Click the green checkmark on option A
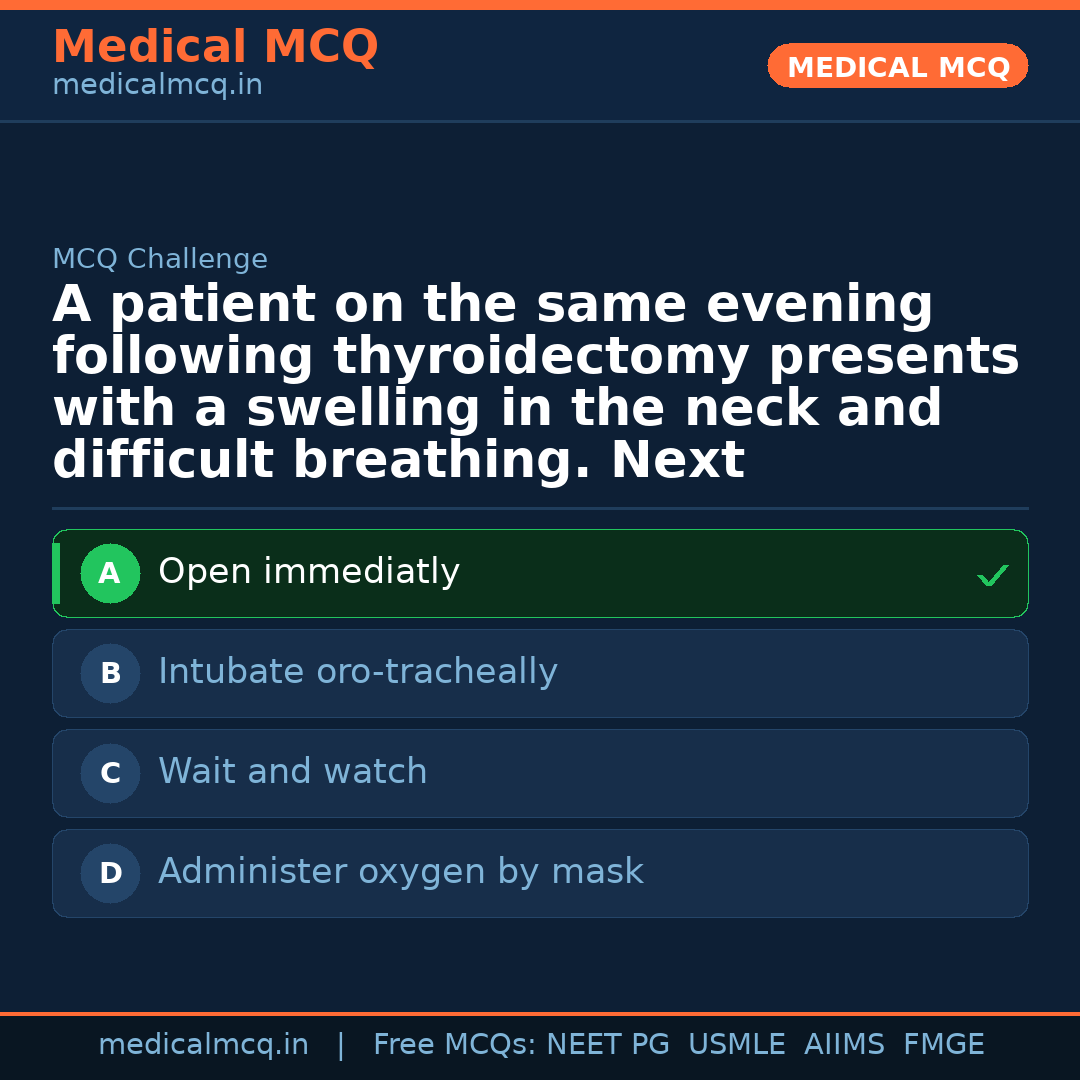Viewport: 1080px width, 1080px height. pos(992,575)
